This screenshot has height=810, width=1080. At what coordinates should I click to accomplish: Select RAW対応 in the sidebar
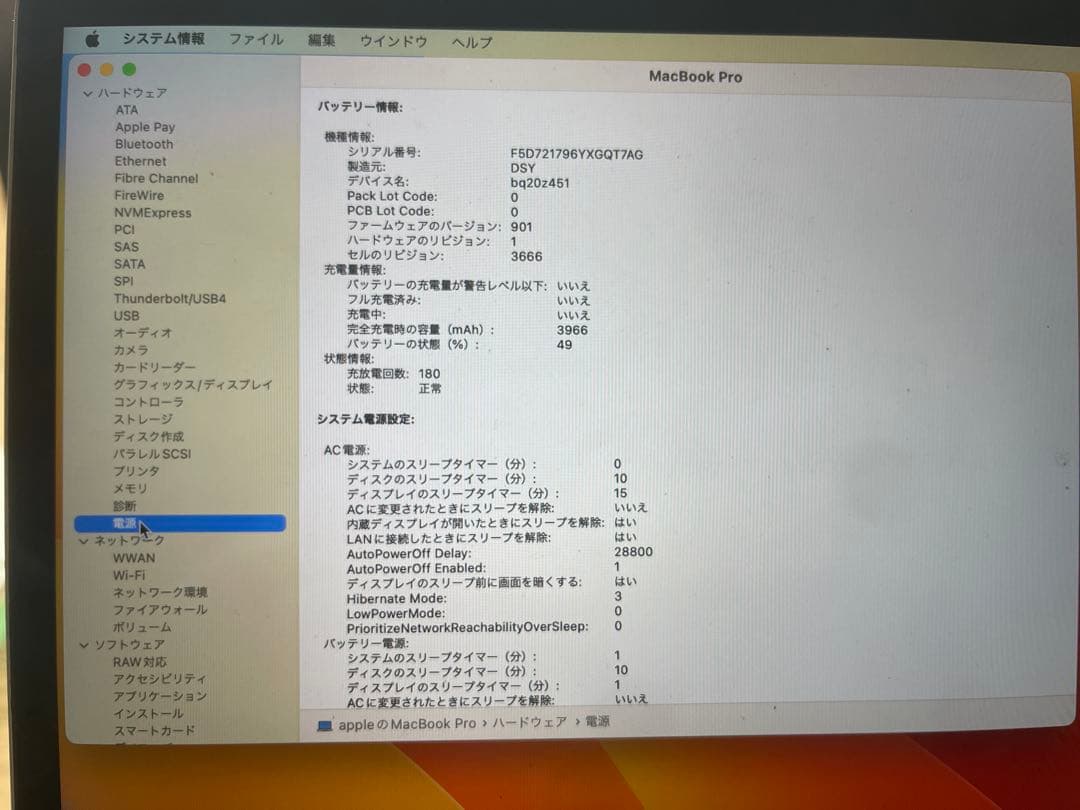point(140,663)
